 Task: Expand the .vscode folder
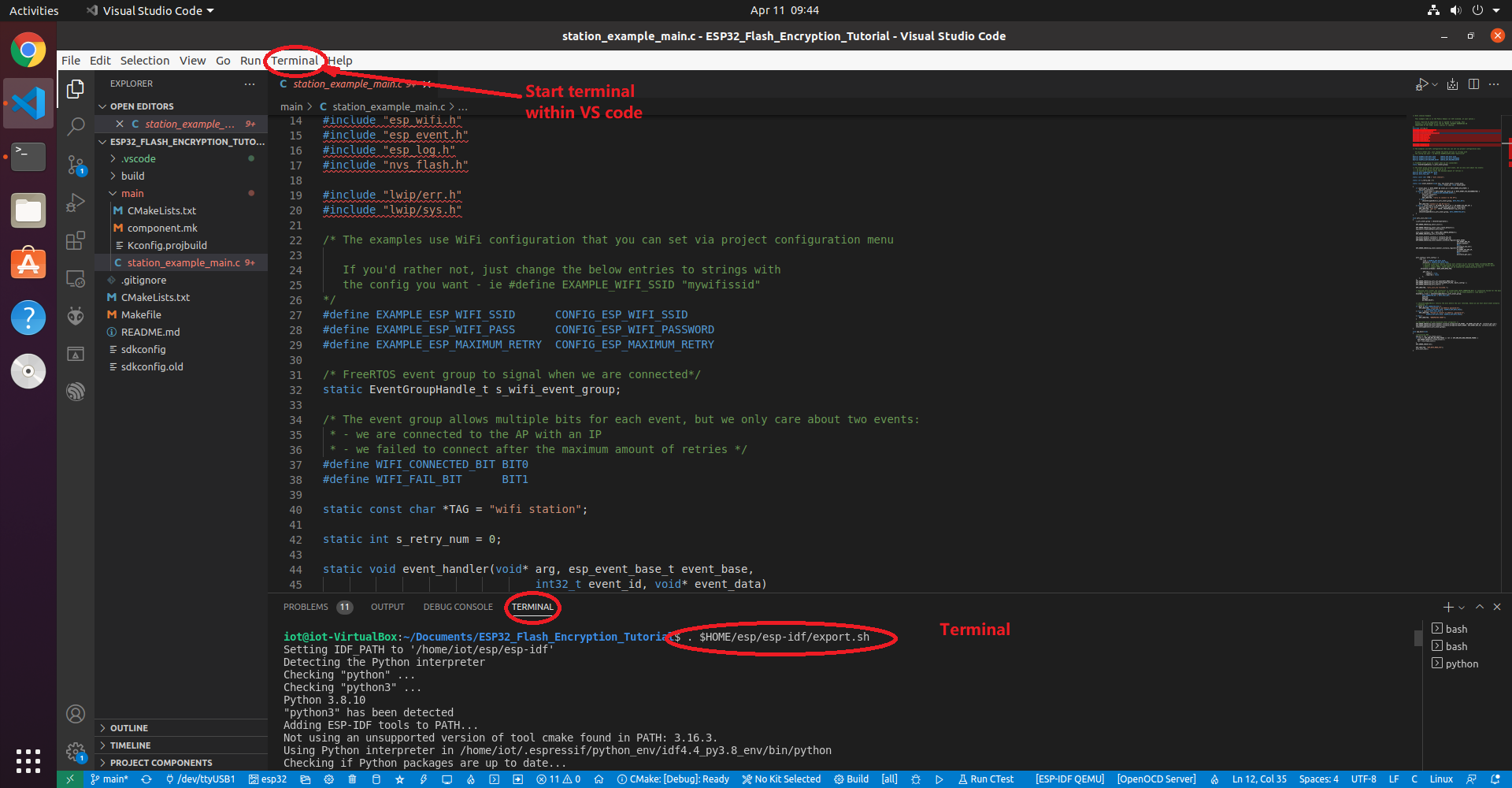point(181,158)
